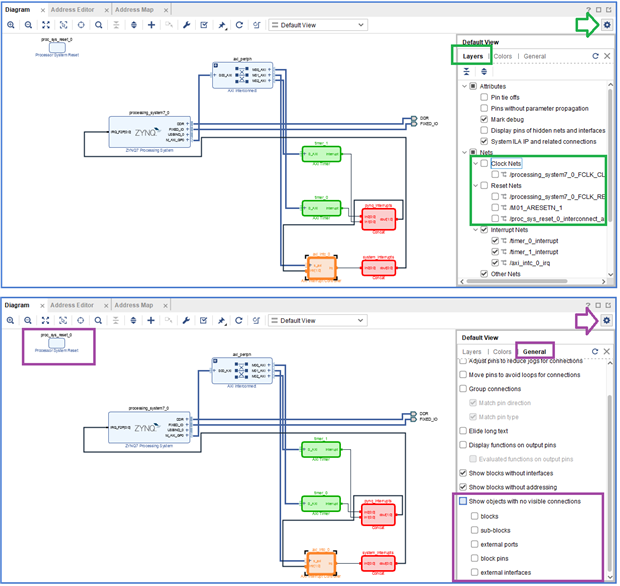Click expand all icon in Layers panel
Viewport: 620px width, 586px height.
point(484,72)
